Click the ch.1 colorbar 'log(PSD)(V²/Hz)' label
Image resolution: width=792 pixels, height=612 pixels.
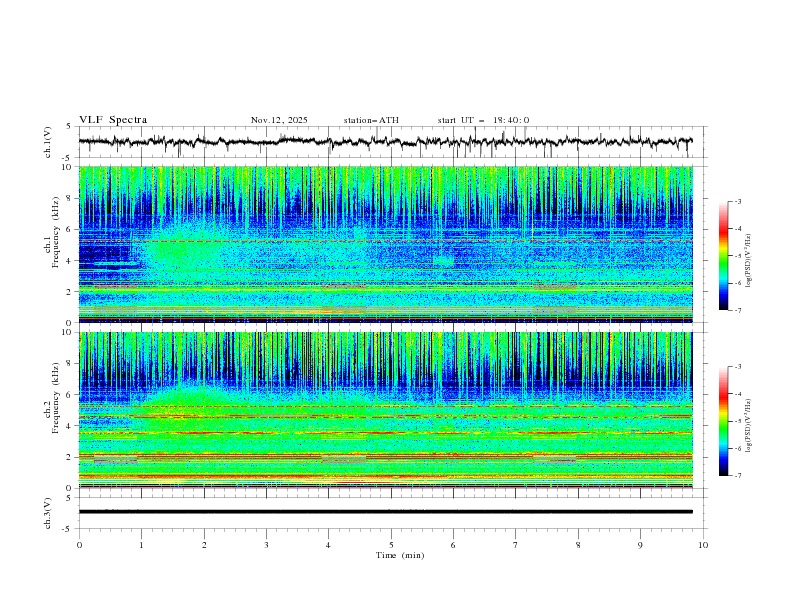click(749, 261)
